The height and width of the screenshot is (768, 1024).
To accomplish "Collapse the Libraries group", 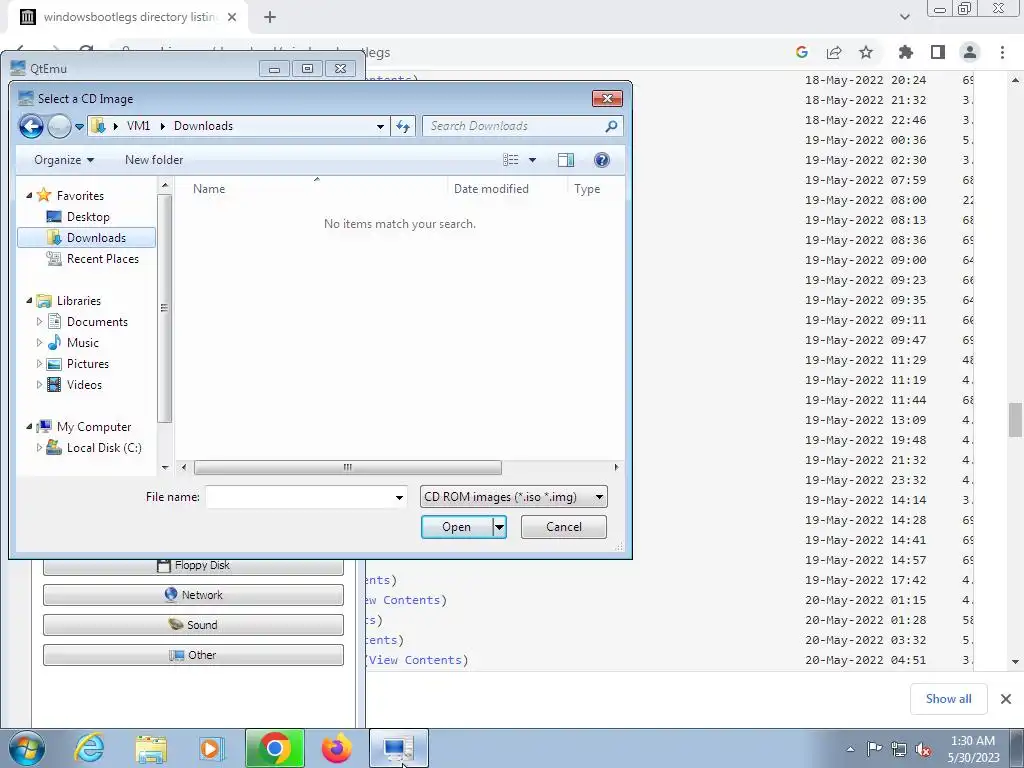I will pyautogui.click(x=29, y=300).
